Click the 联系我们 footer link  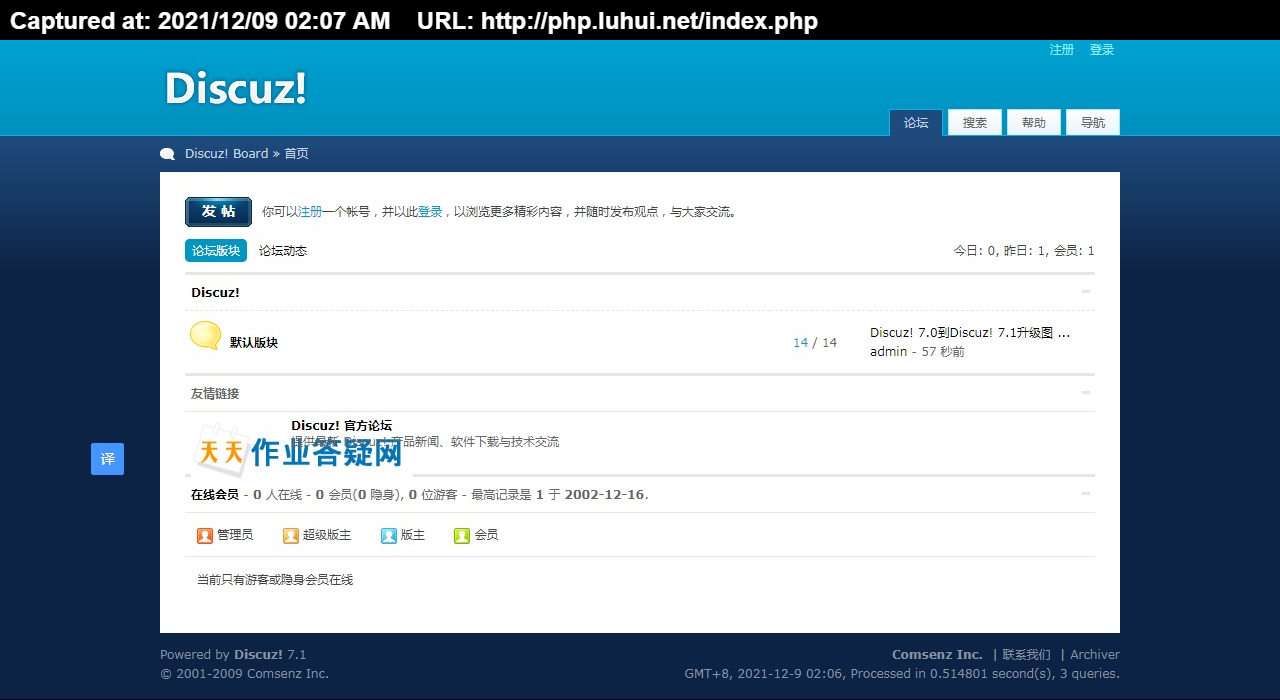click(x=1027, y=655)
